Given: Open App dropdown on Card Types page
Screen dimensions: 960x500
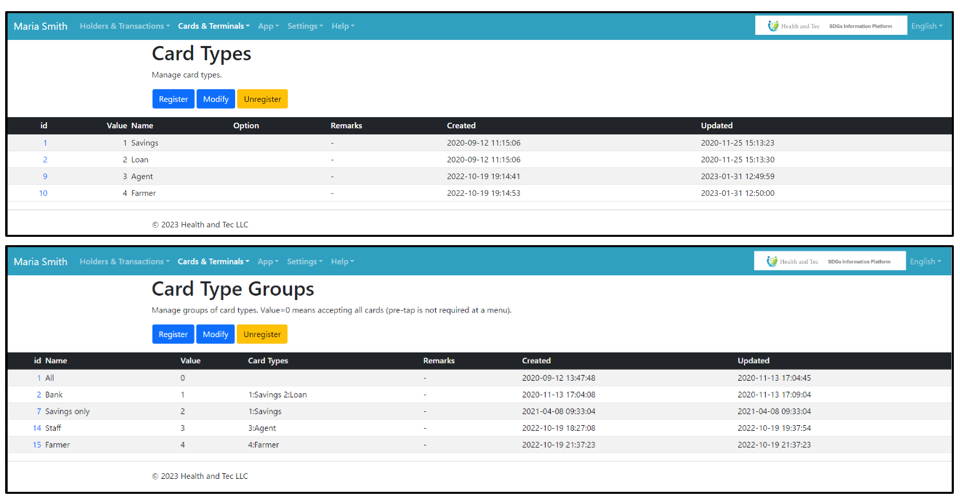Looking at the screenshot, I should click(x=267, y=26).
